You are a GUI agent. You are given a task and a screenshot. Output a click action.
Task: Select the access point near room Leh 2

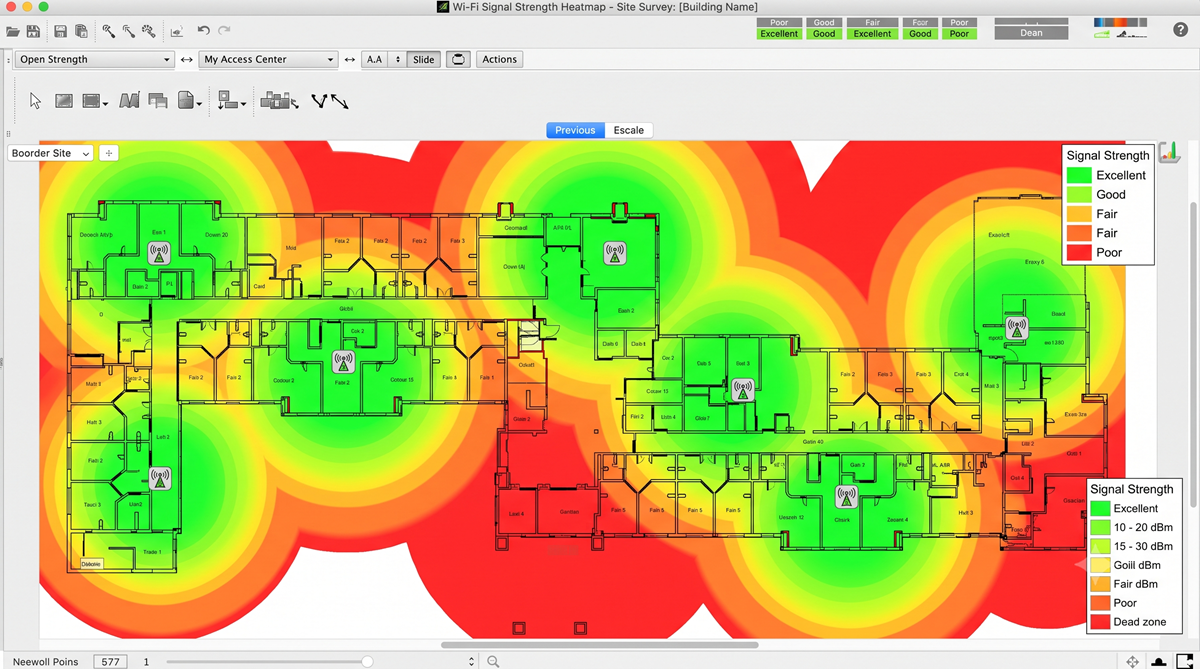pos(159,479)
